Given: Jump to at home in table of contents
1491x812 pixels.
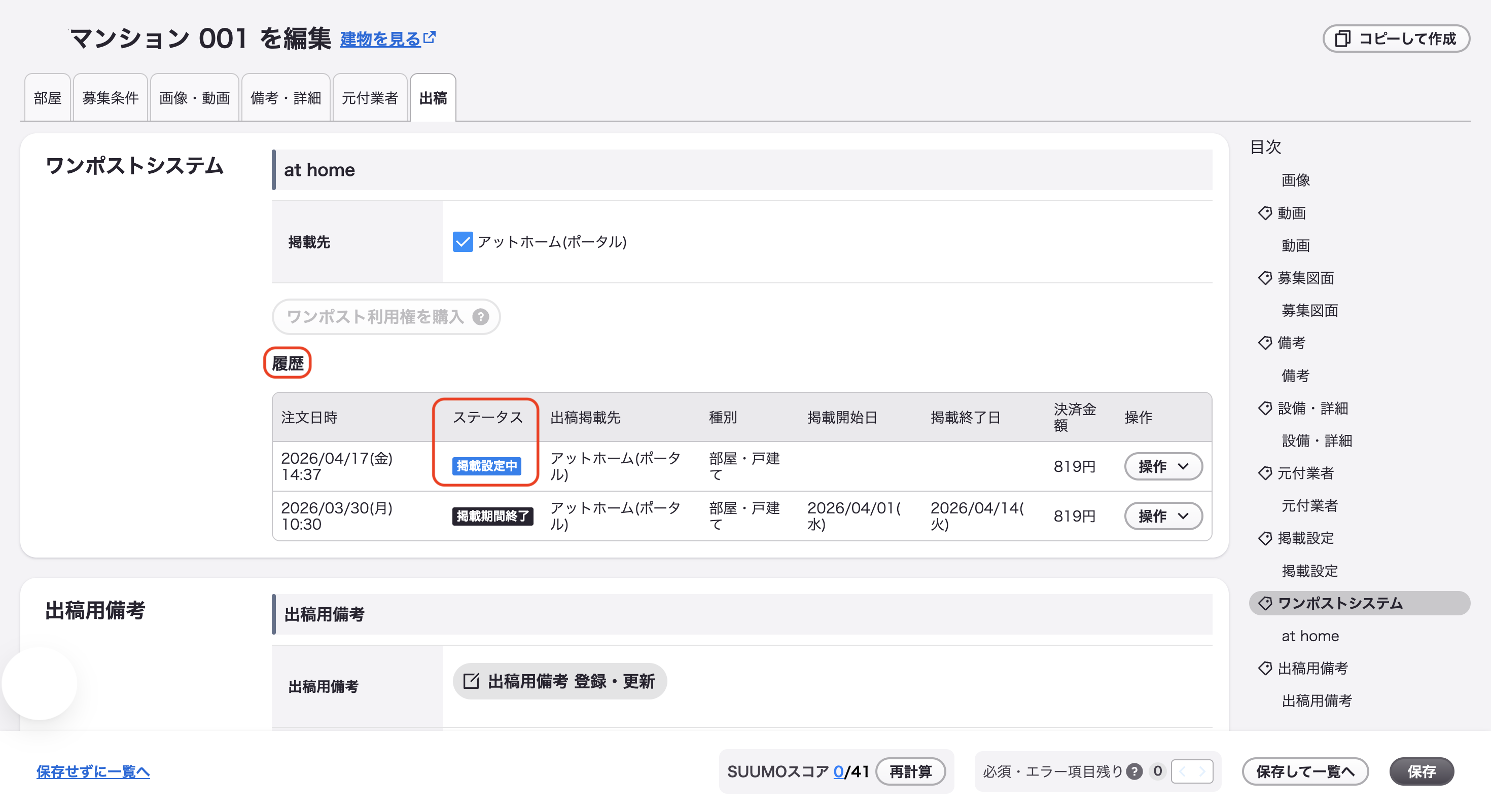Looking at the screenshot, I should click(1310, 636).
